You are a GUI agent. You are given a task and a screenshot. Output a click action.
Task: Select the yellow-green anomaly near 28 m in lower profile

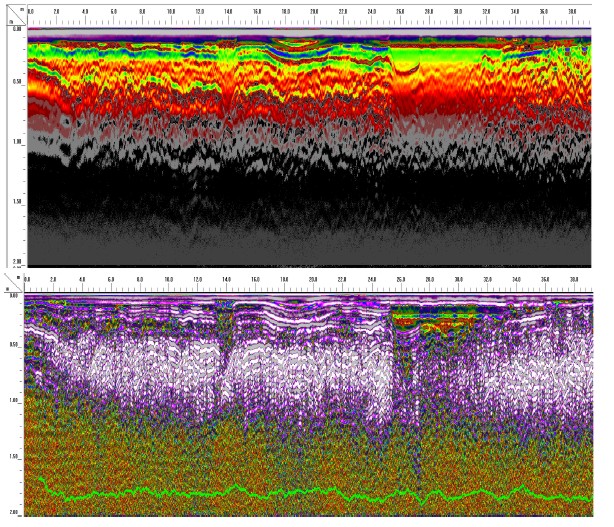coord(430,320)
